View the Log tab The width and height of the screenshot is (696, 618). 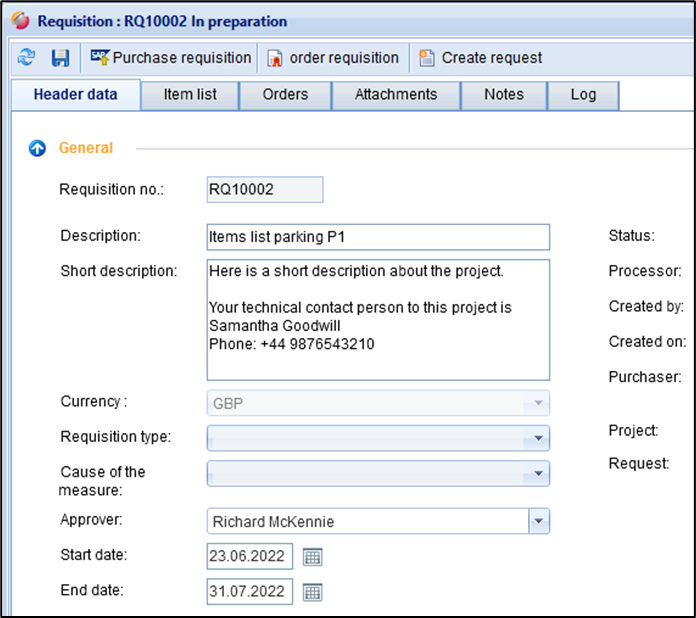point(583,95)
